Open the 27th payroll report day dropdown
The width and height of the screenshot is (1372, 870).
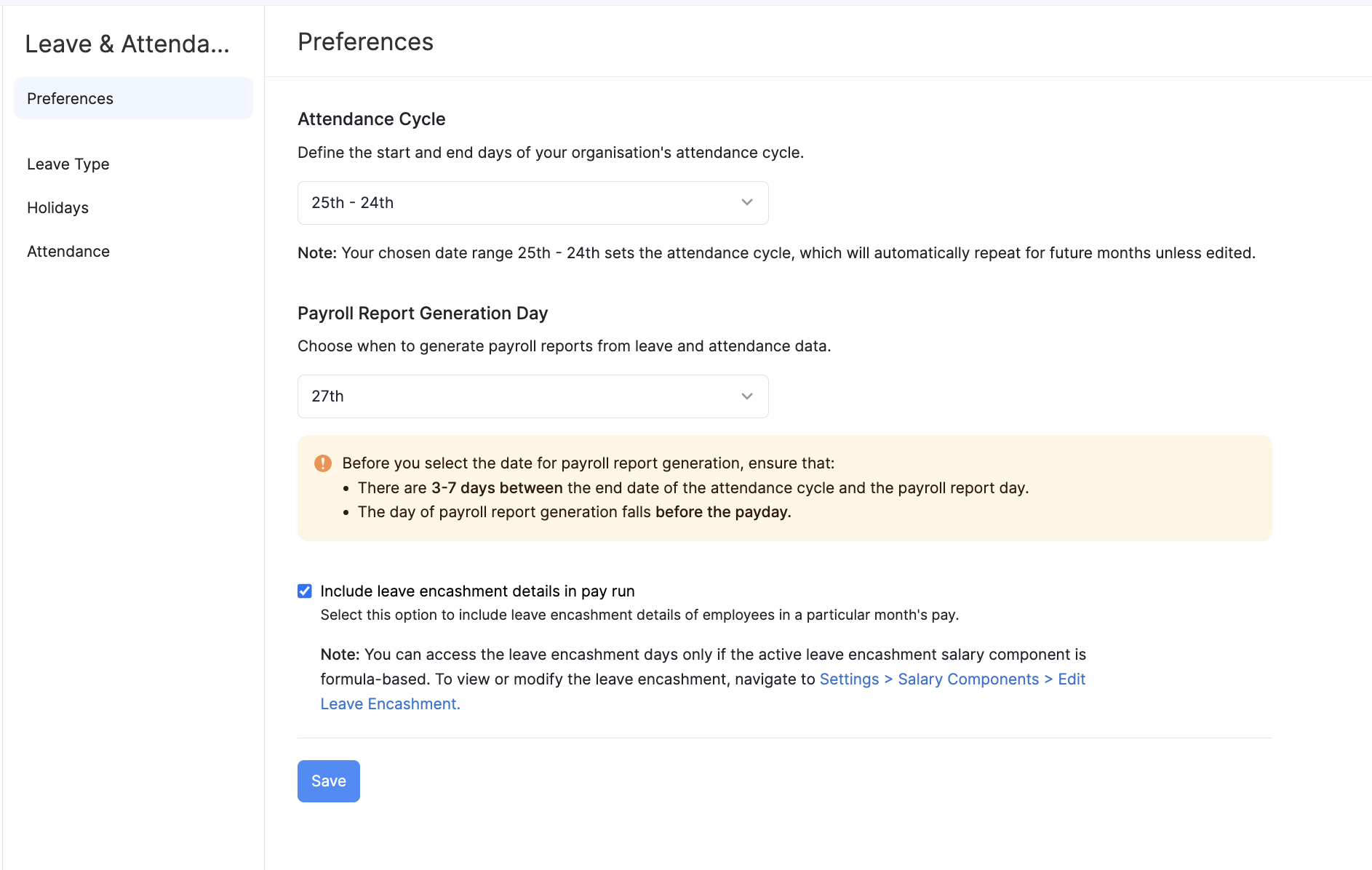tap(533, 396)
